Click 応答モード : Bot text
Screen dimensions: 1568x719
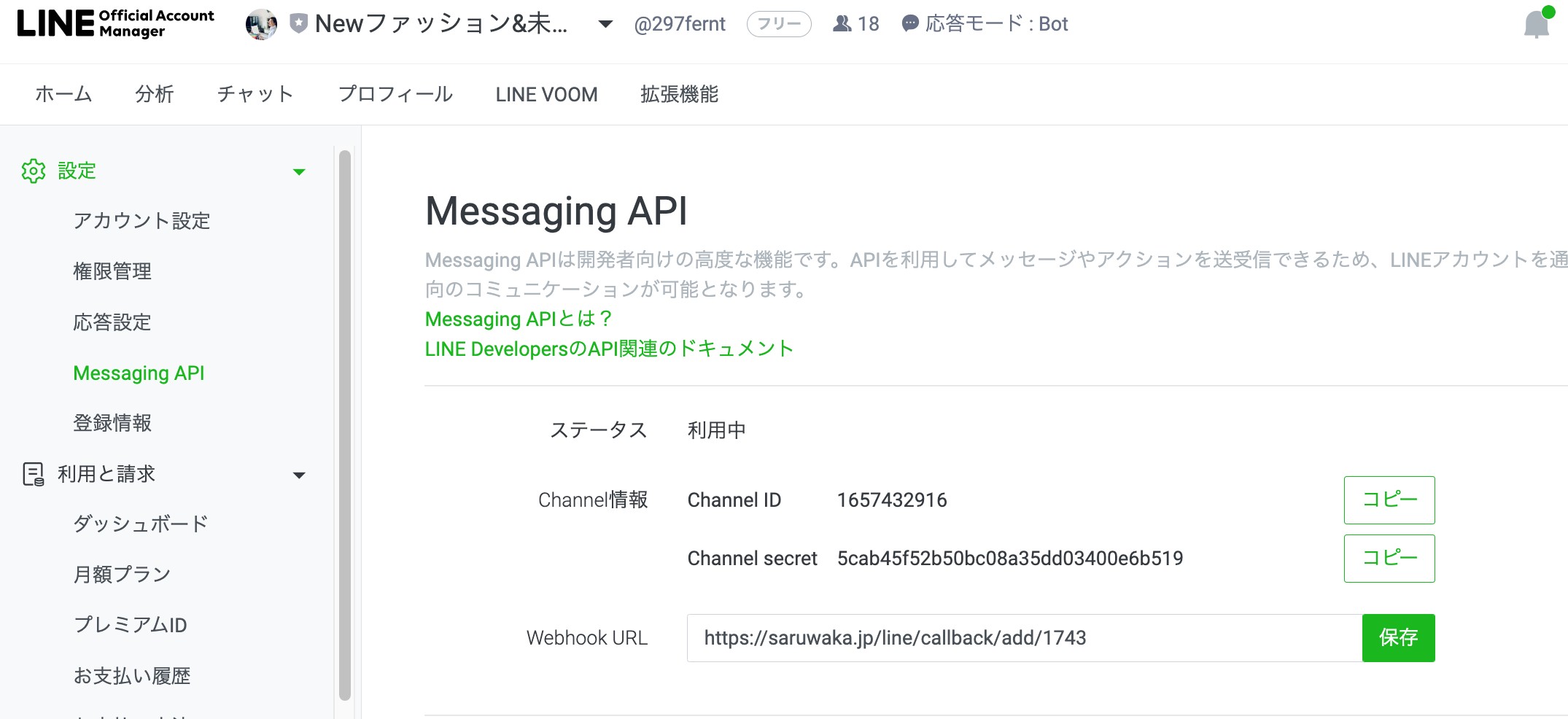point(996,24)
